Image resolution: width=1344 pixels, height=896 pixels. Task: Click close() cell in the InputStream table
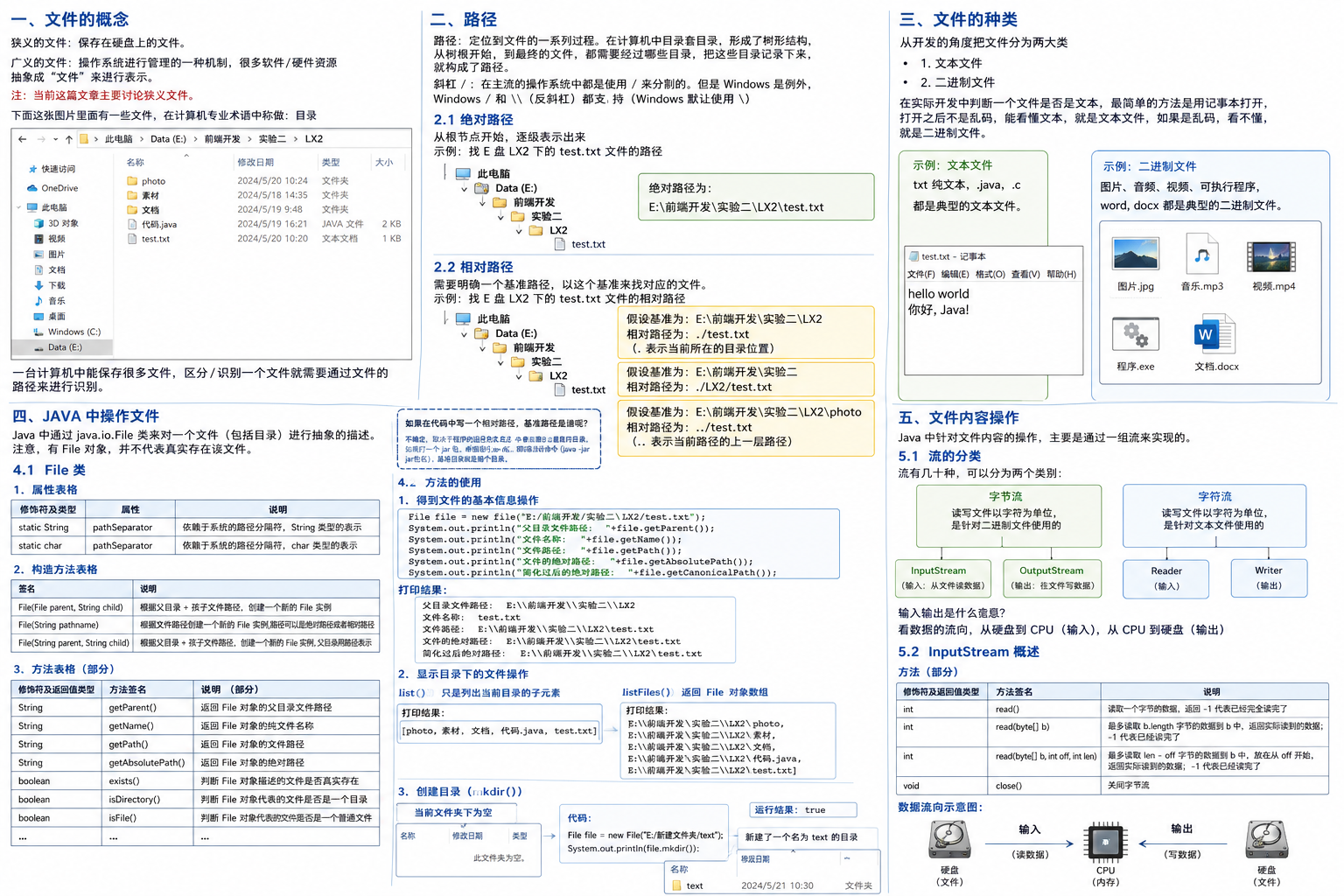pos(1044,786)
